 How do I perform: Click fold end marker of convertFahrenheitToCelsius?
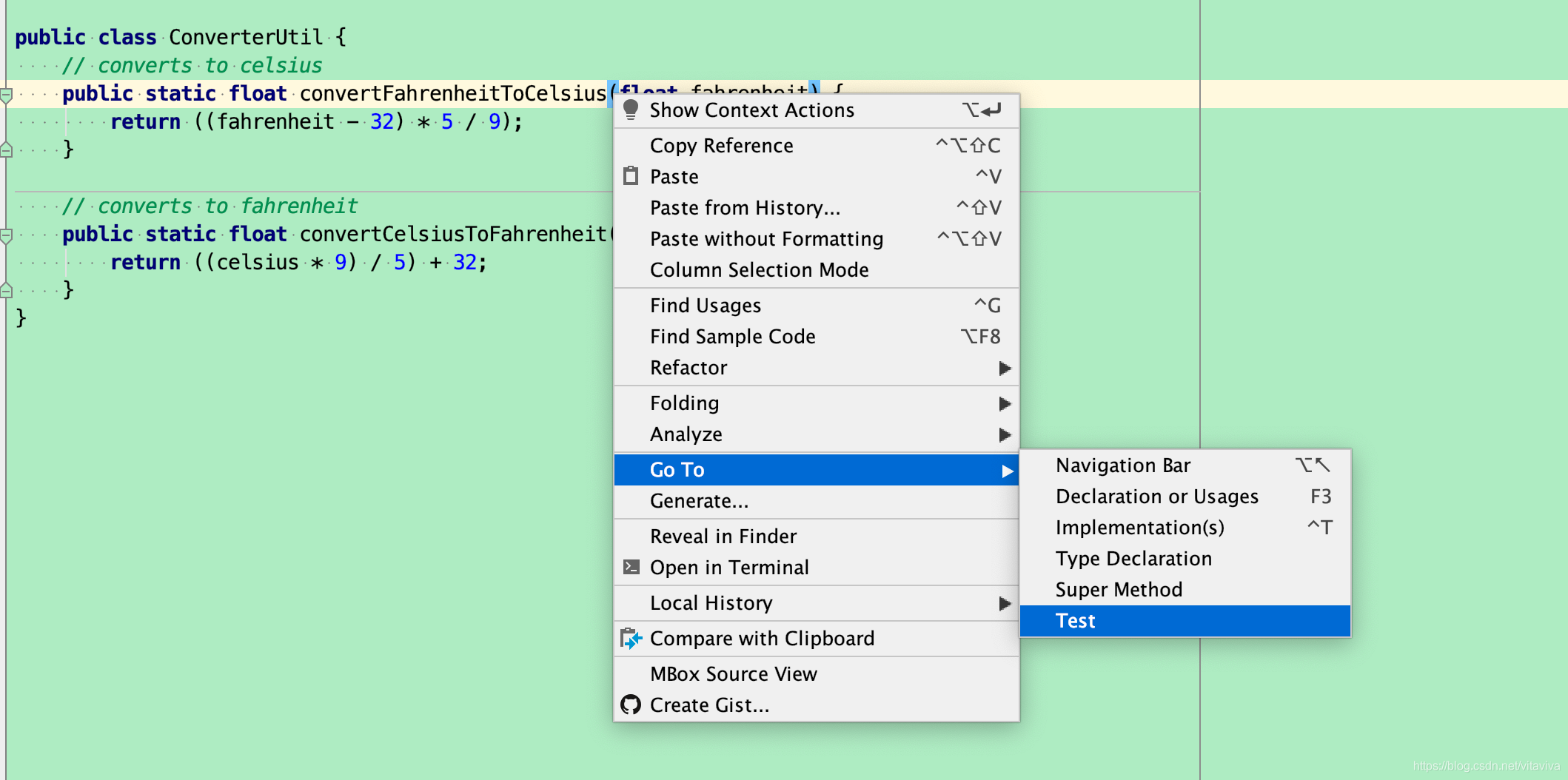coord(6,149)
